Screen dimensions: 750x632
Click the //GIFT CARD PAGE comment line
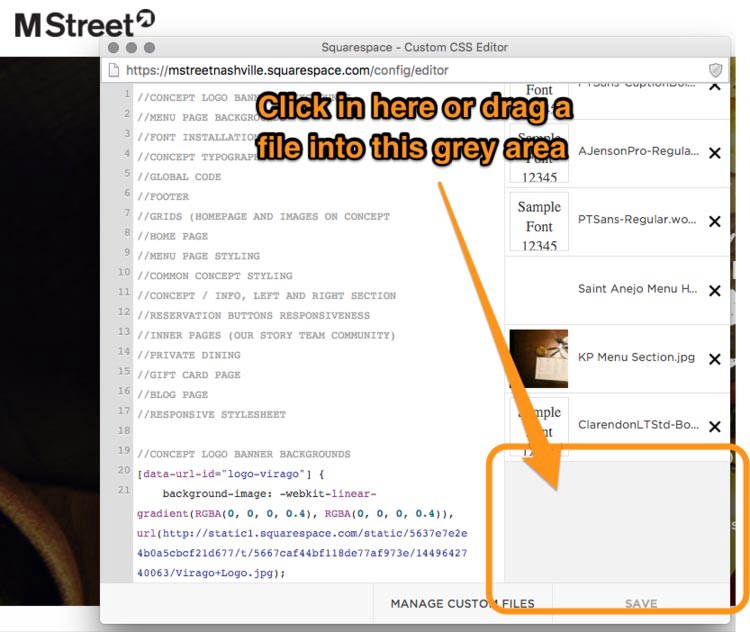point(188,375)
